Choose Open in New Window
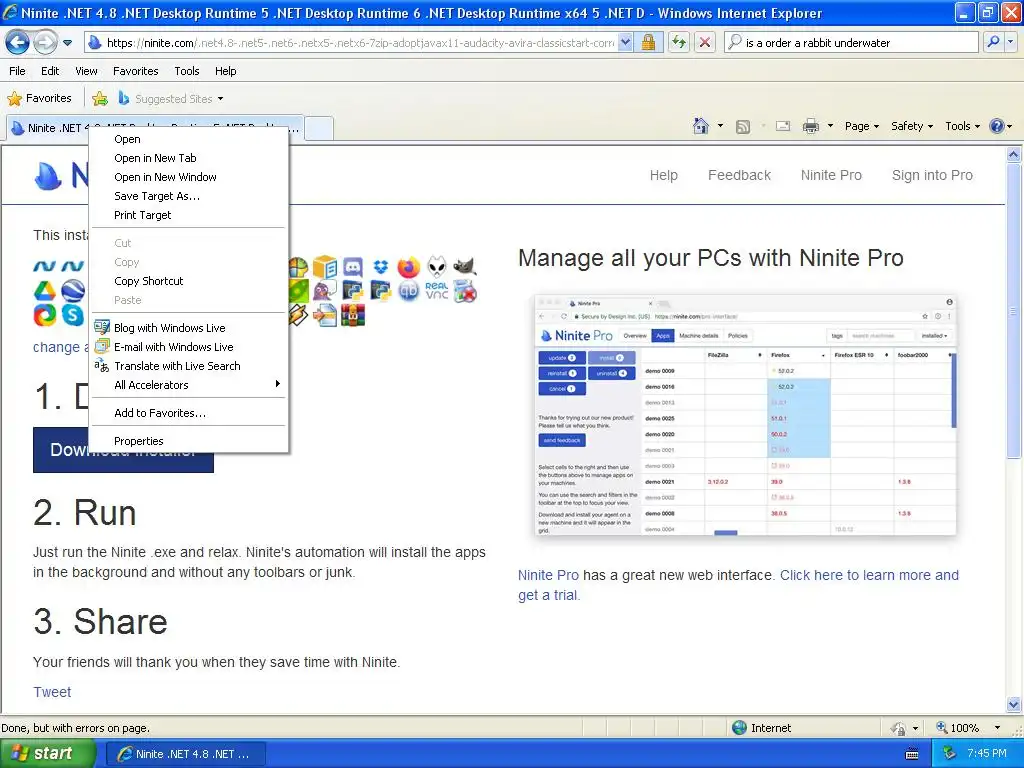The height and width of the screenshot is (768, 1024). 188,177
